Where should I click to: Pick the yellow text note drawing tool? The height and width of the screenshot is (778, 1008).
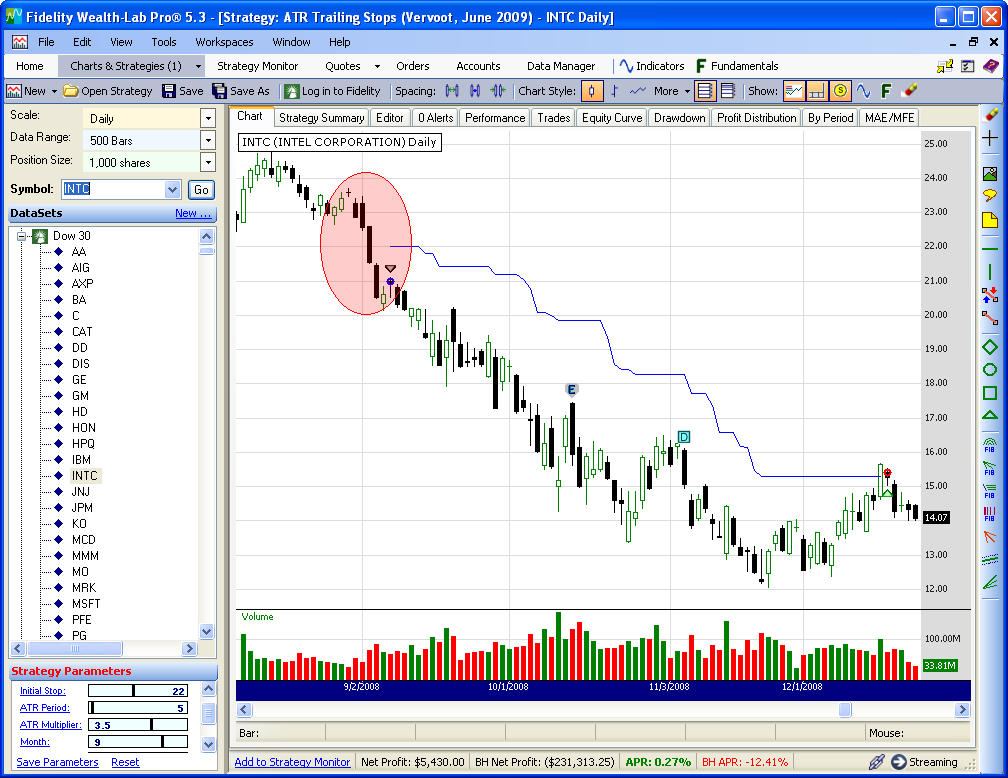pos(990,220)
